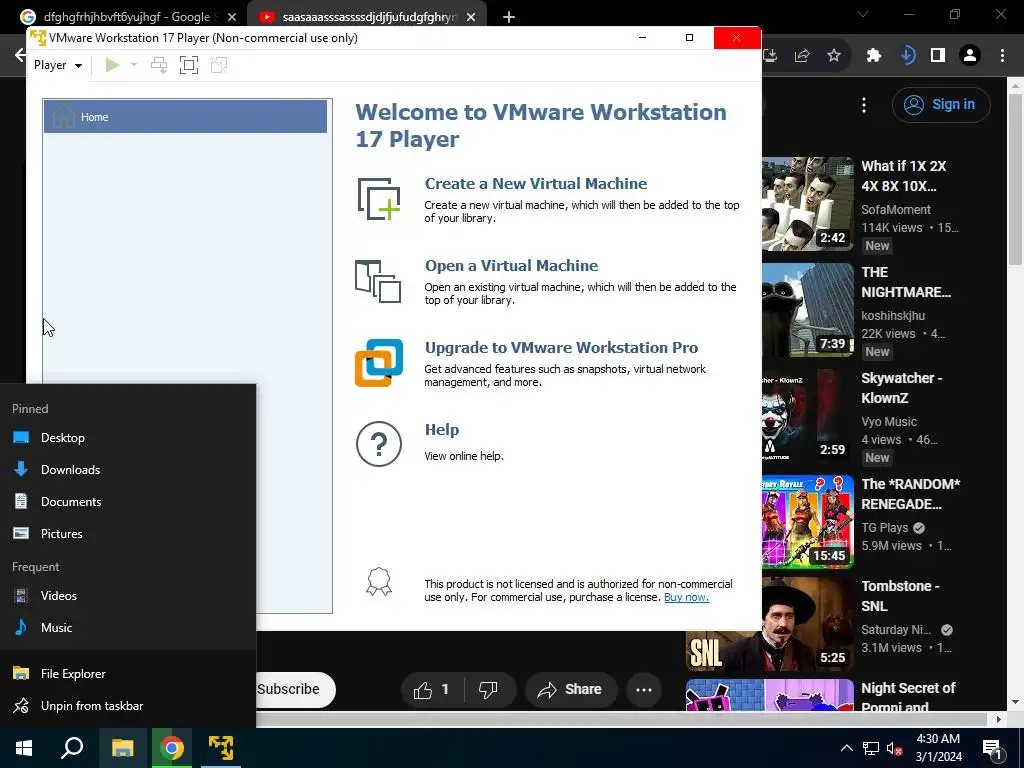Click the VMware Workstation Pro upgrade icon

point(379,362)
